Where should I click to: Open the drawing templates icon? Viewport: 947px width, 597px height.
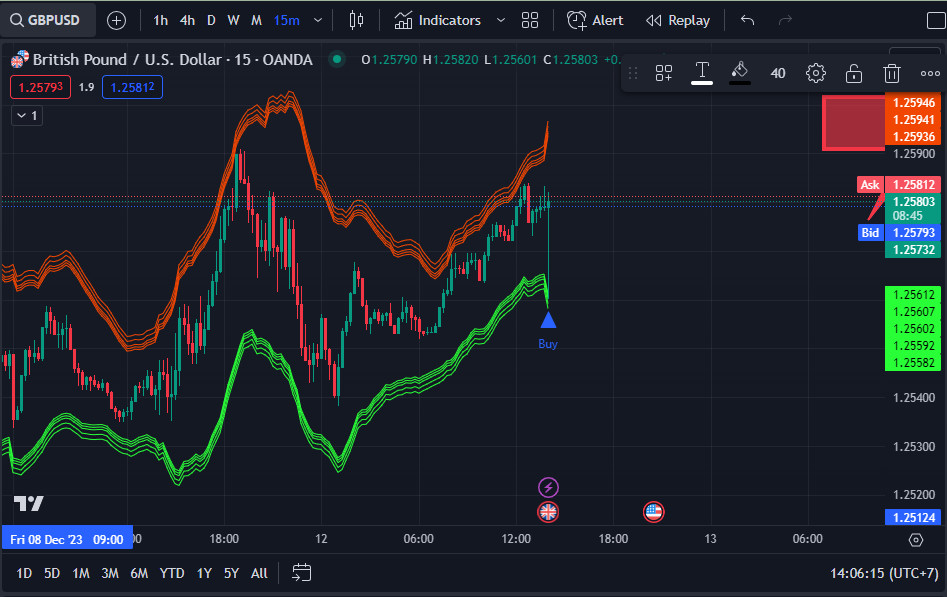[664, 72]
